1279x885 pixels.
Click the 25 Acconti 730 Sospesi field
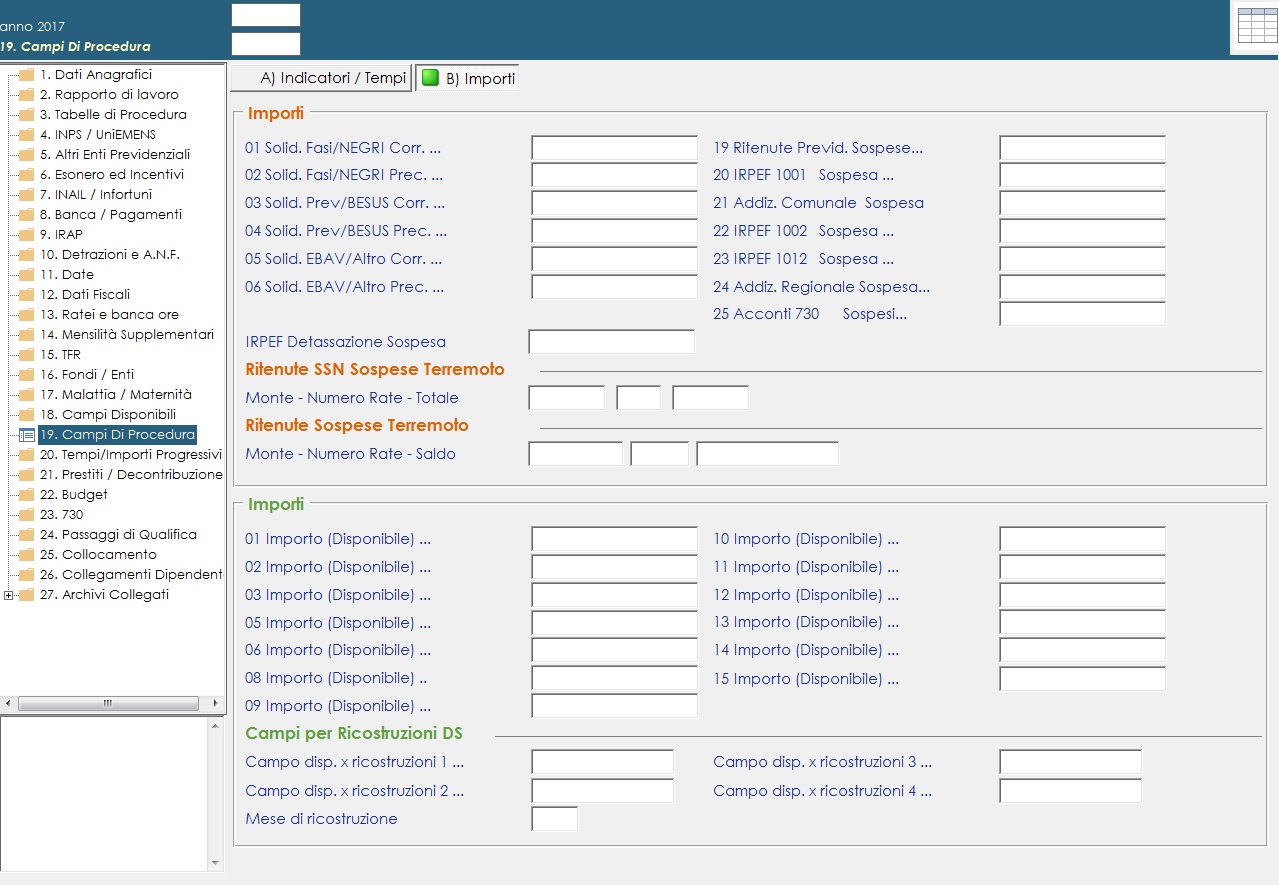click(x=1082, y=314)
